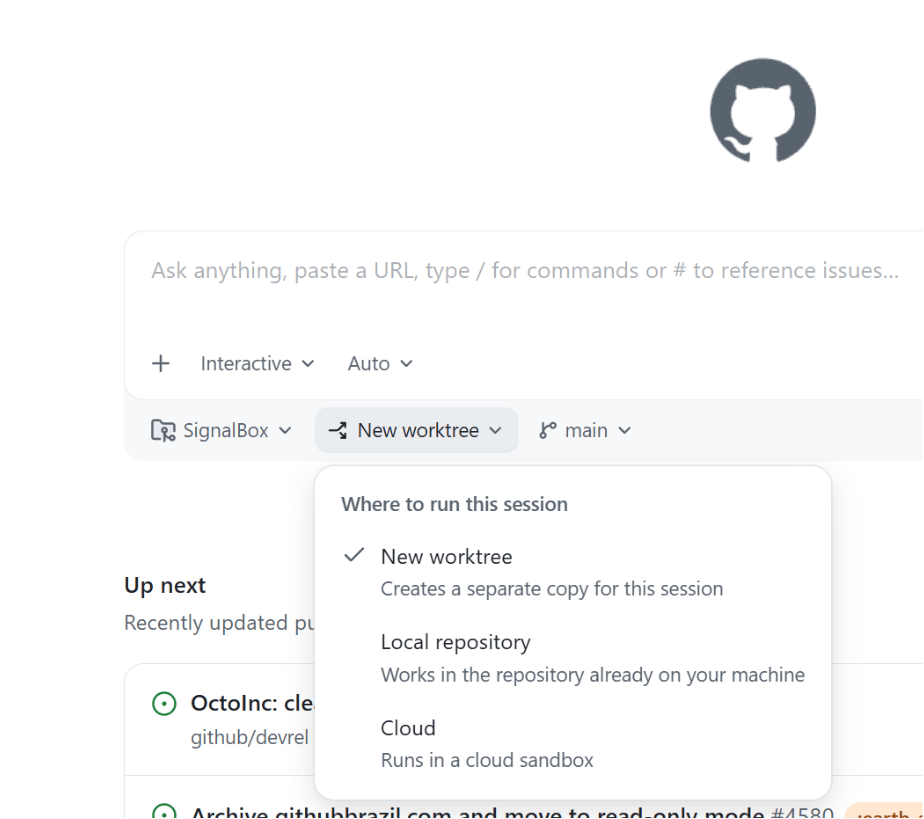Select the New worktree menu option

pos(573,572)
